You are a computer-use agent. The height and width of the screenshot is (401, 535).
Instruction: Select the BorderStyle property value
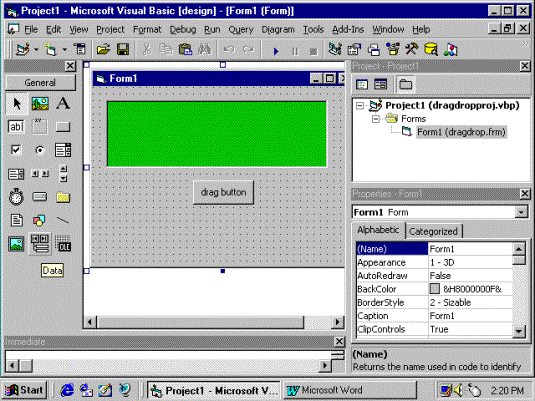tap(470, 302)
